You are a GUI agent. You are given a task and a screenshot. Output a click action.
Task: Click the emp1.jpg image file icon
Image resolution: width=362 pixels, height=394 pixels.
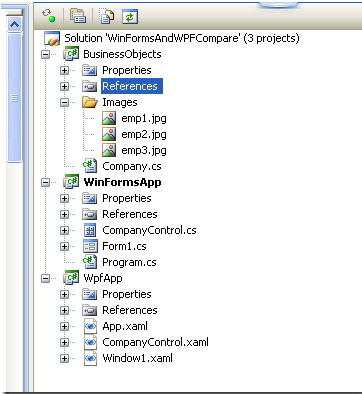coord(109,118)
